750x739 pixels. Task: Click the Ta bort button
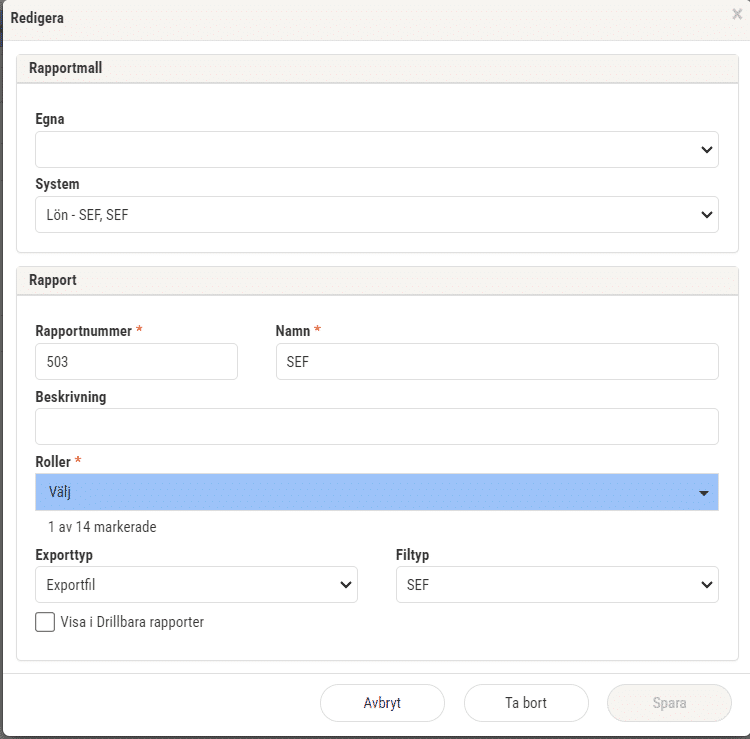click(x=526, y=703)
